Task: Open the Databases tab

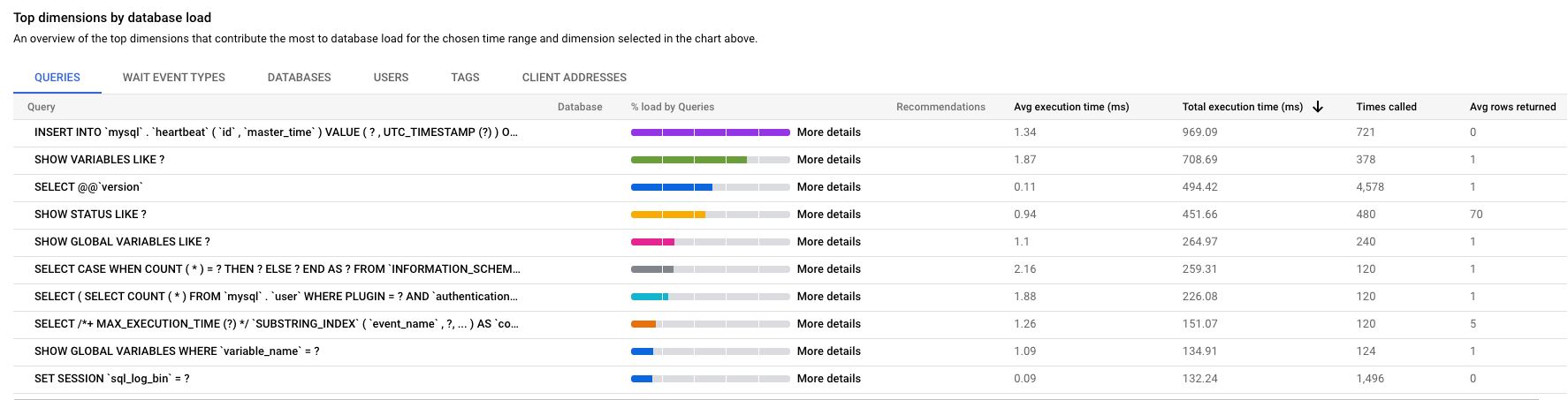Action: pos(299,78)
